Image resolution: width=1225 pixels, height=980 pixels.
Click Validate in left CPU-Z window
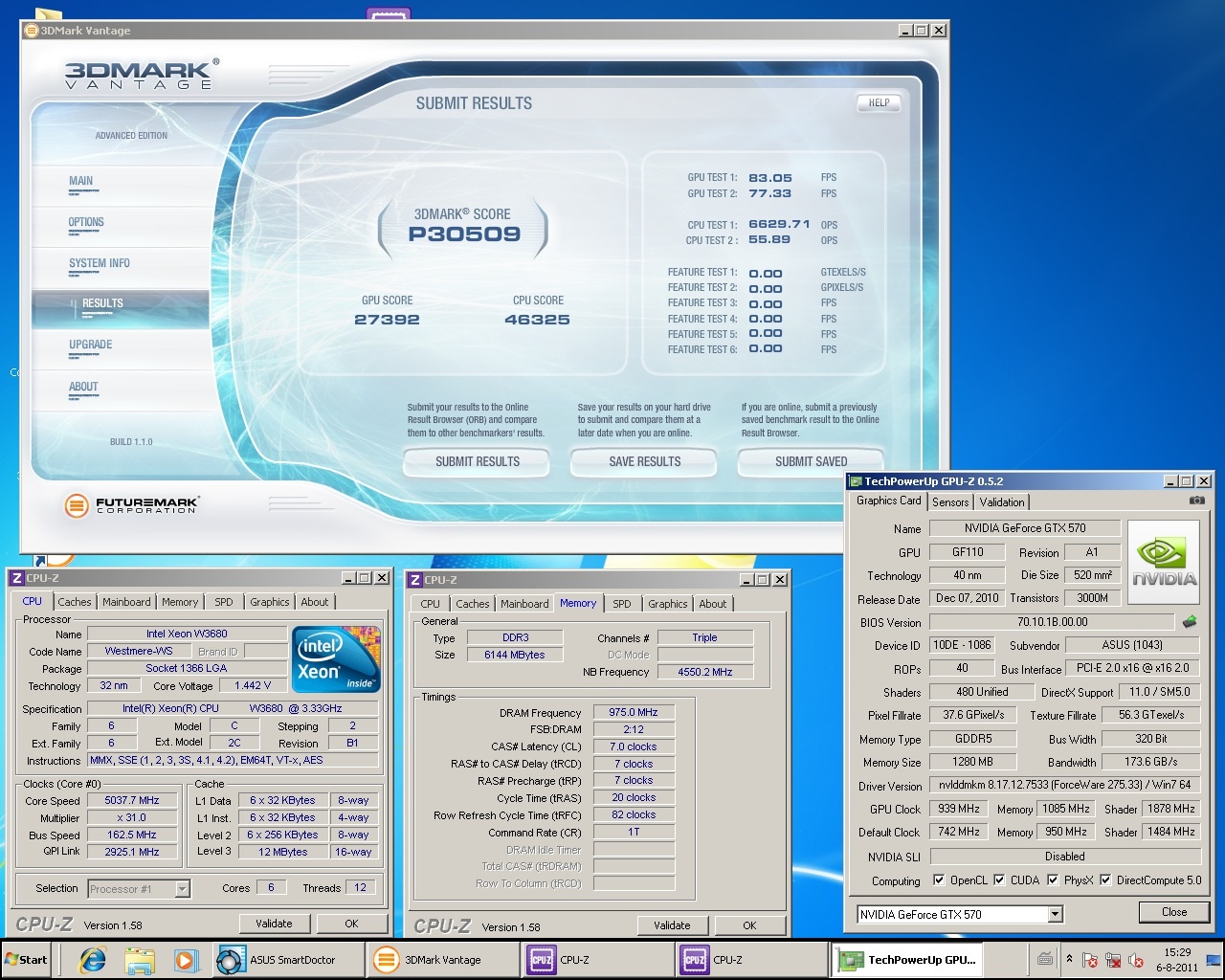click(x=274, y=924)
